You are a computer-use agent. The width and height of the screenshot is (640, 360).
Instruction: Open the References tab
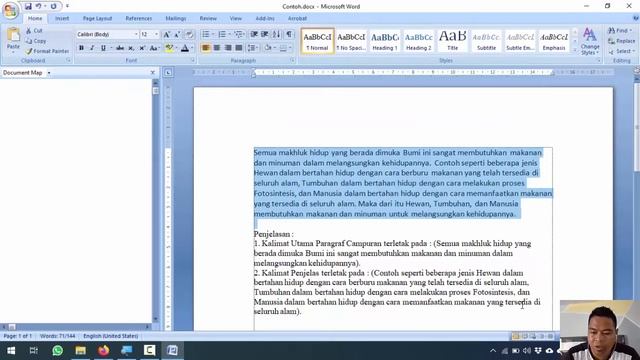(139, 18)
